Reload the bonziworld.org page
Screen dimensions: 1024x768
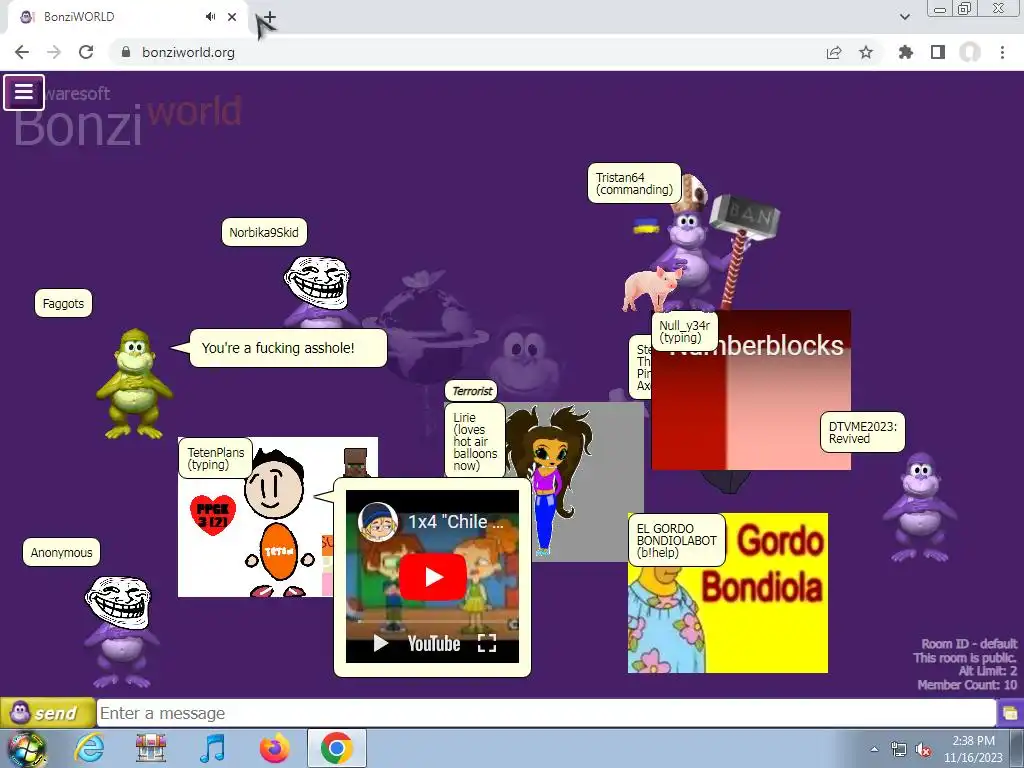click(86, 52)
